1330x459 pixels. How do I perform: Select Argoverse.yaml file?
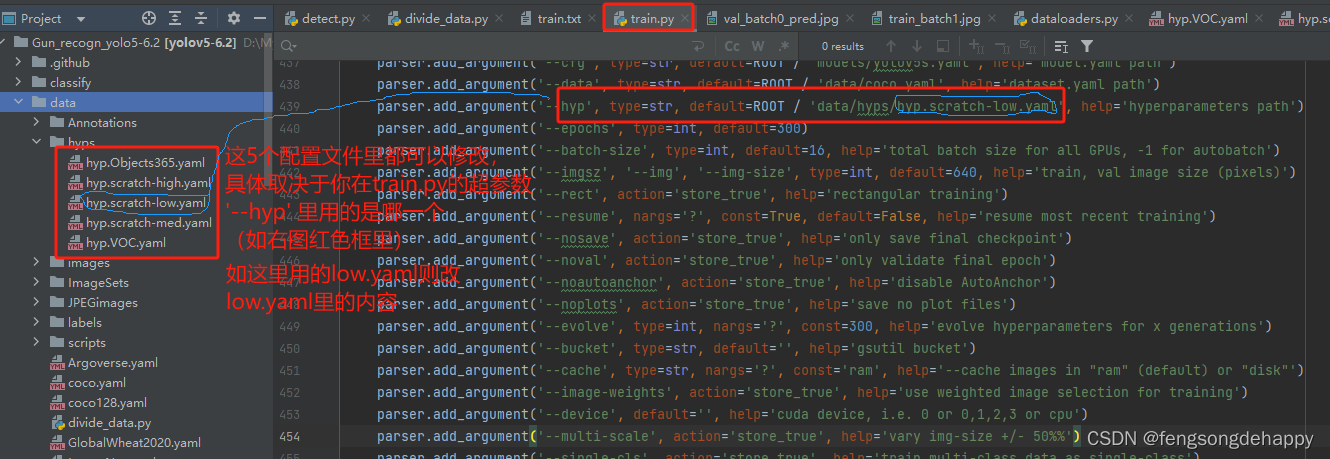(104, 363)
